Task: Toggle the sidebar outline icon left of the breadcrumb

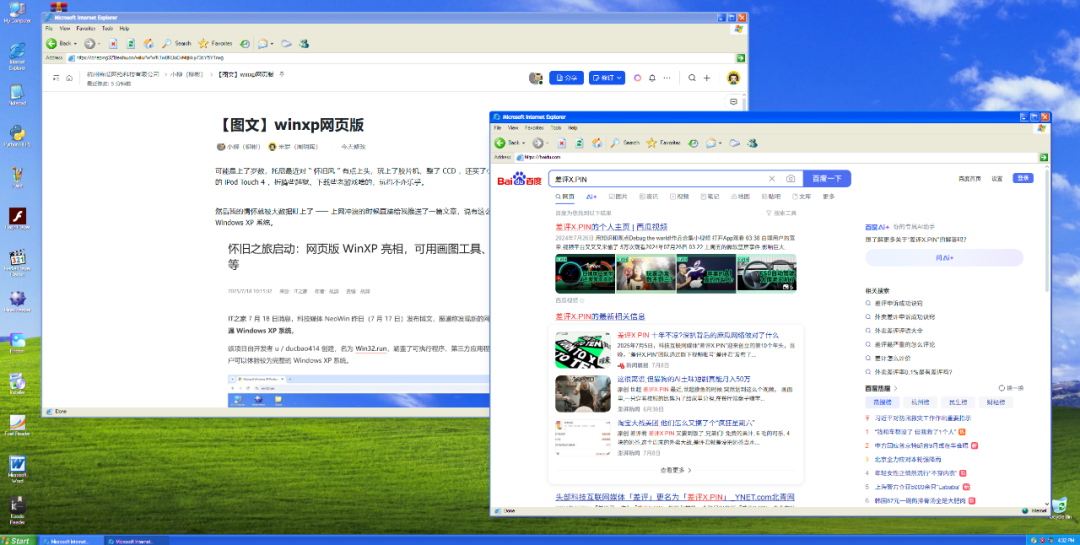Action: [x=56, y=78]
